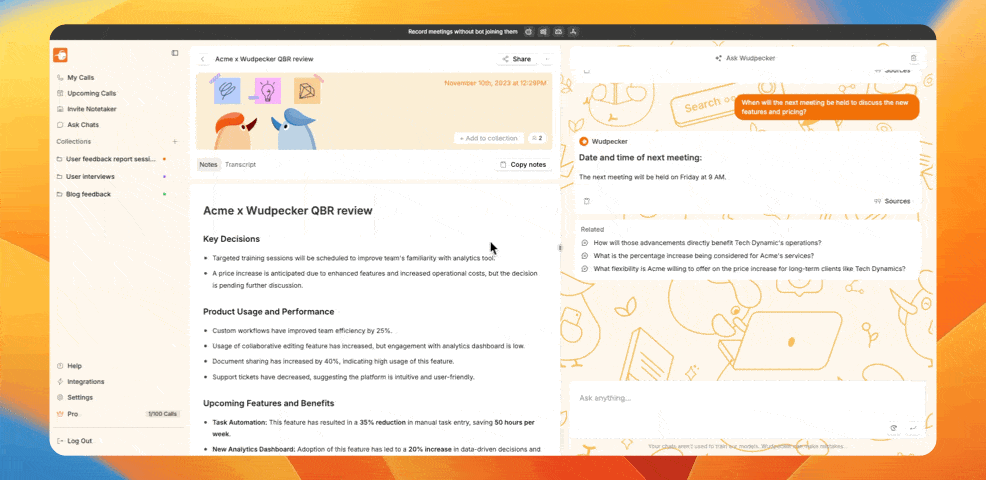The height and width of the screenshot is (480, 986).
Task: Ask about percentage increase for Acme's services
Action: pyautogui.click(x=704, y=255)
